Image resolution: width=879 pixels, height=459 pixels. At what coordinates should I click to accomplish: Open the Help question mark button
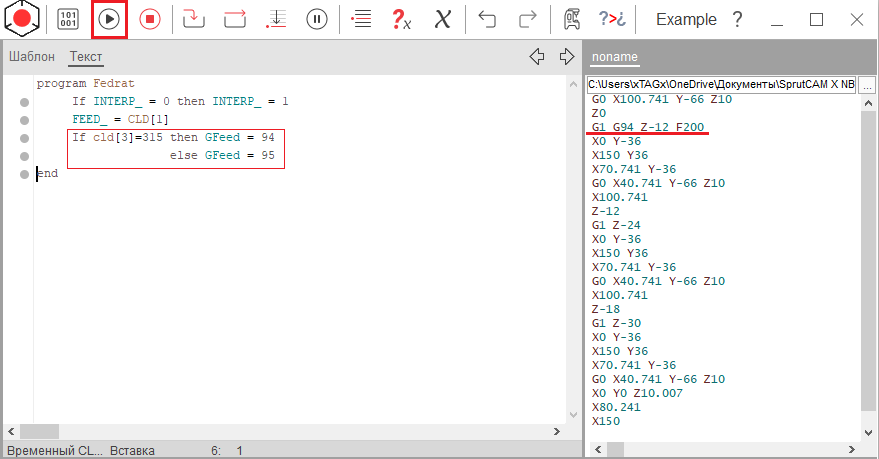[737, 19]
